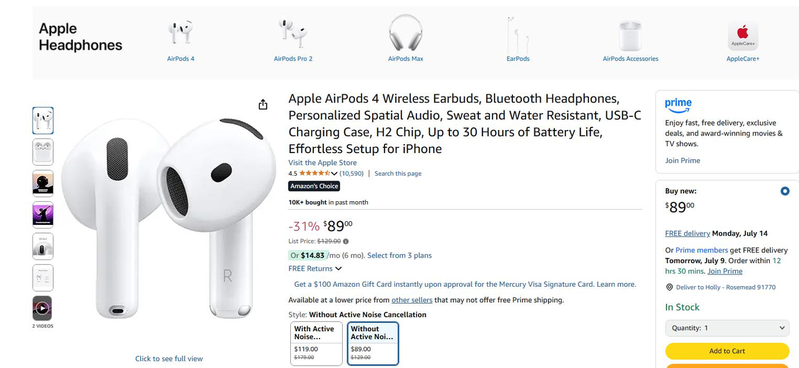This screenshot has width=799, height=368.
Task: Open AirPods Accessories case icon
Action: coord(630,35)
